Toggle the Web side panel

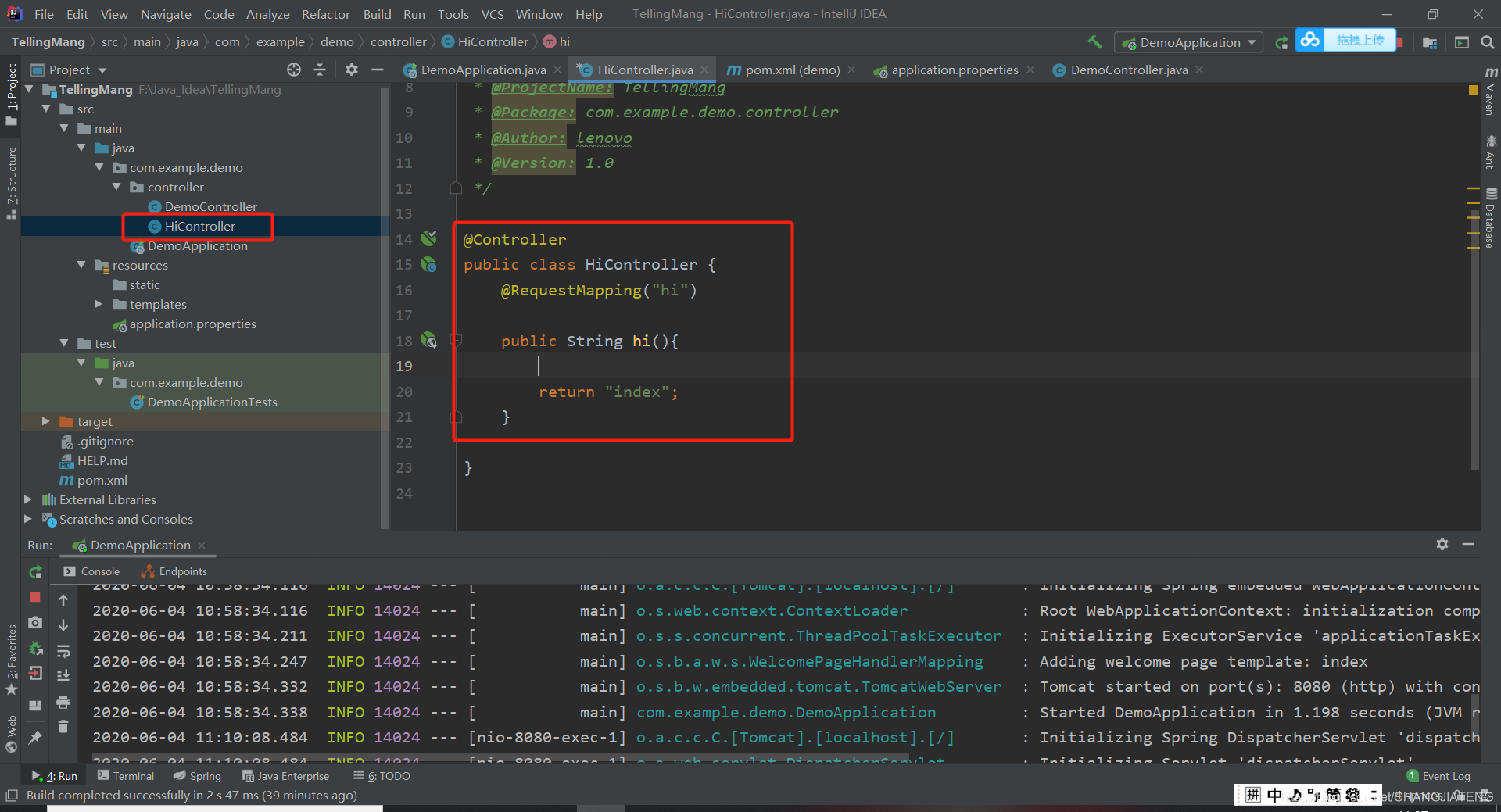(x=11, y=734)
